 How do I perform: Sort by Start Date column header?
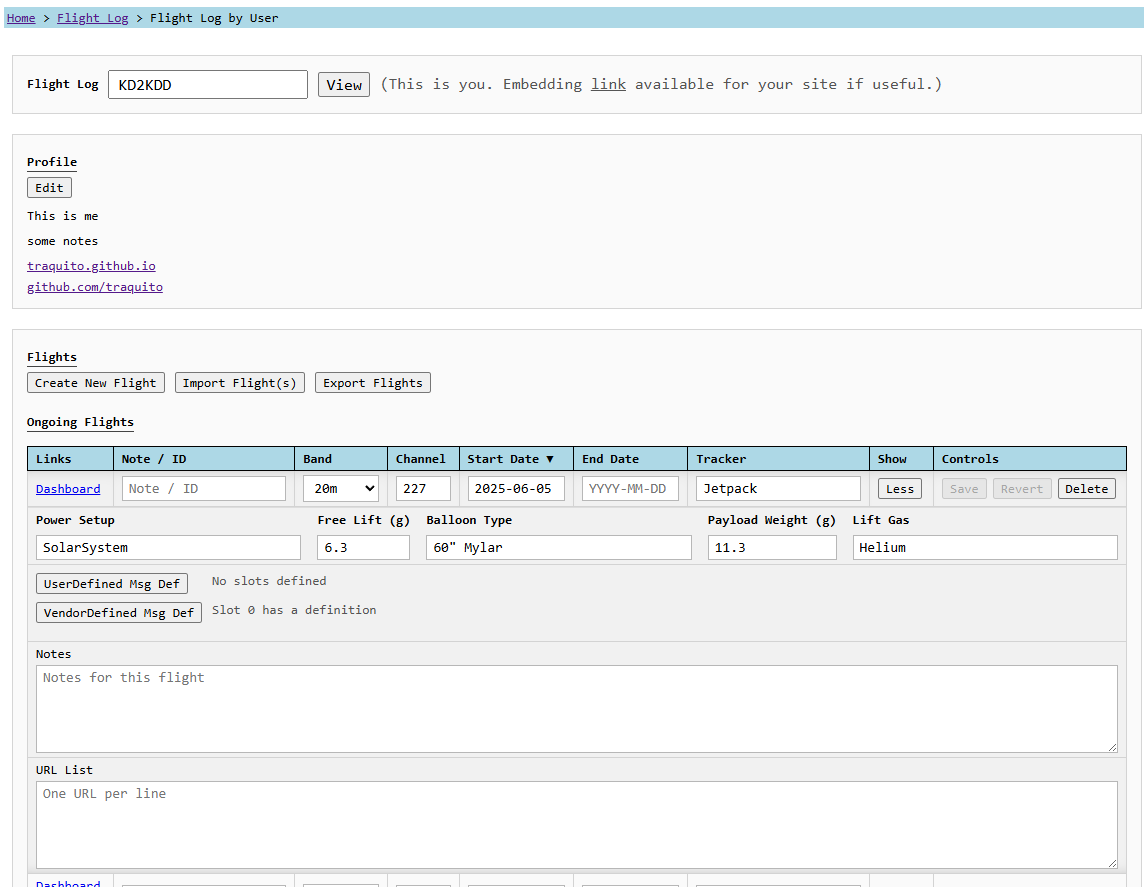pos(510,459)
